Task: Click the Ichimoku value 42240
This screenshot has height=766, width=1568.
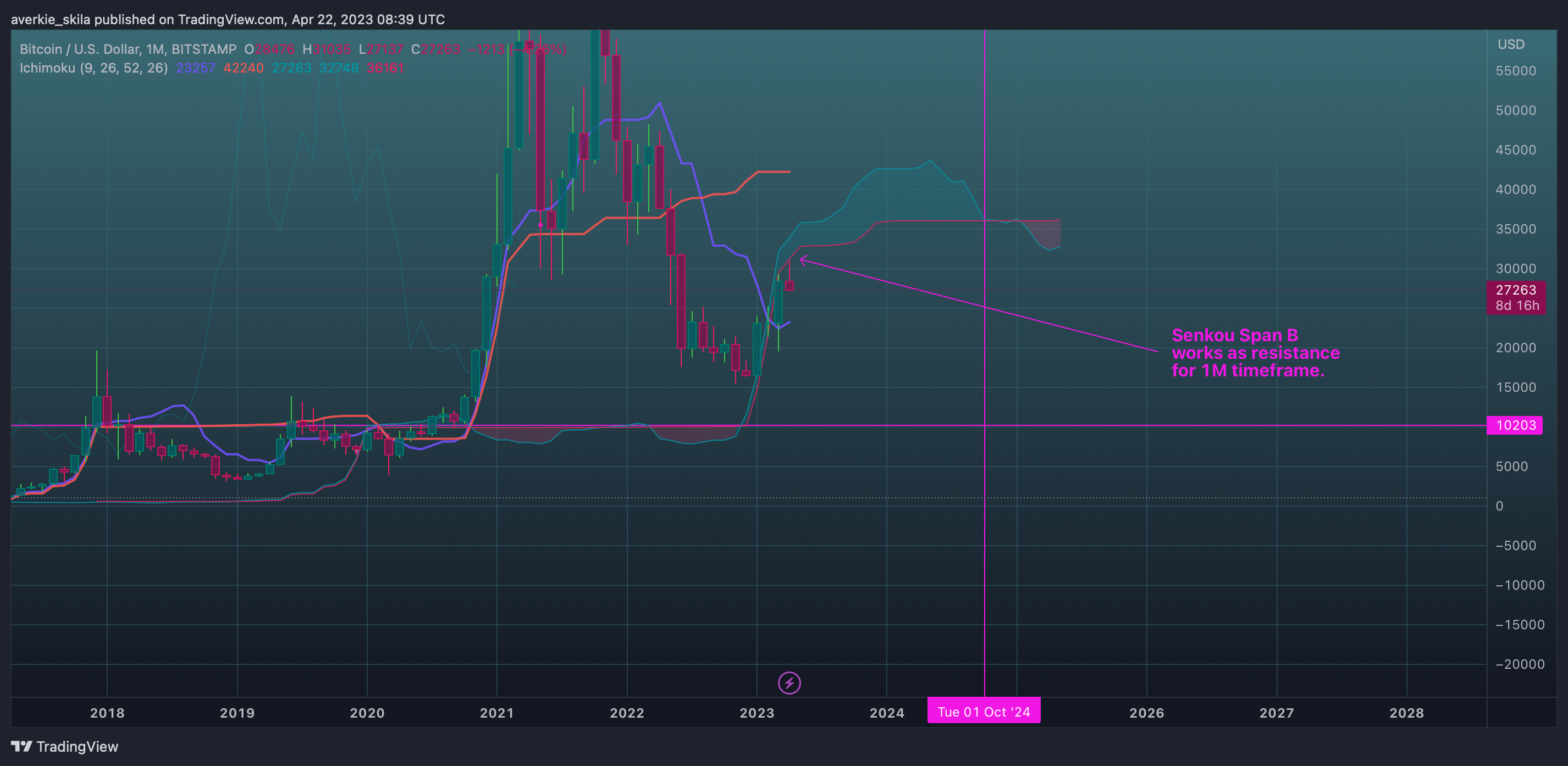Action: 244,68
